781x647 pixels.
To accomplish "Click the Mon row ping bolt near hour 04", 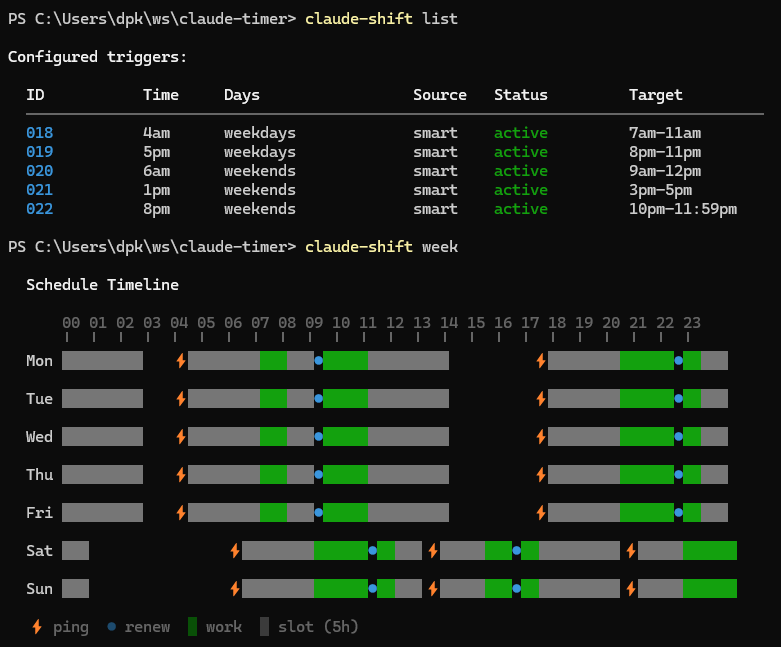I will pos(181,361).
